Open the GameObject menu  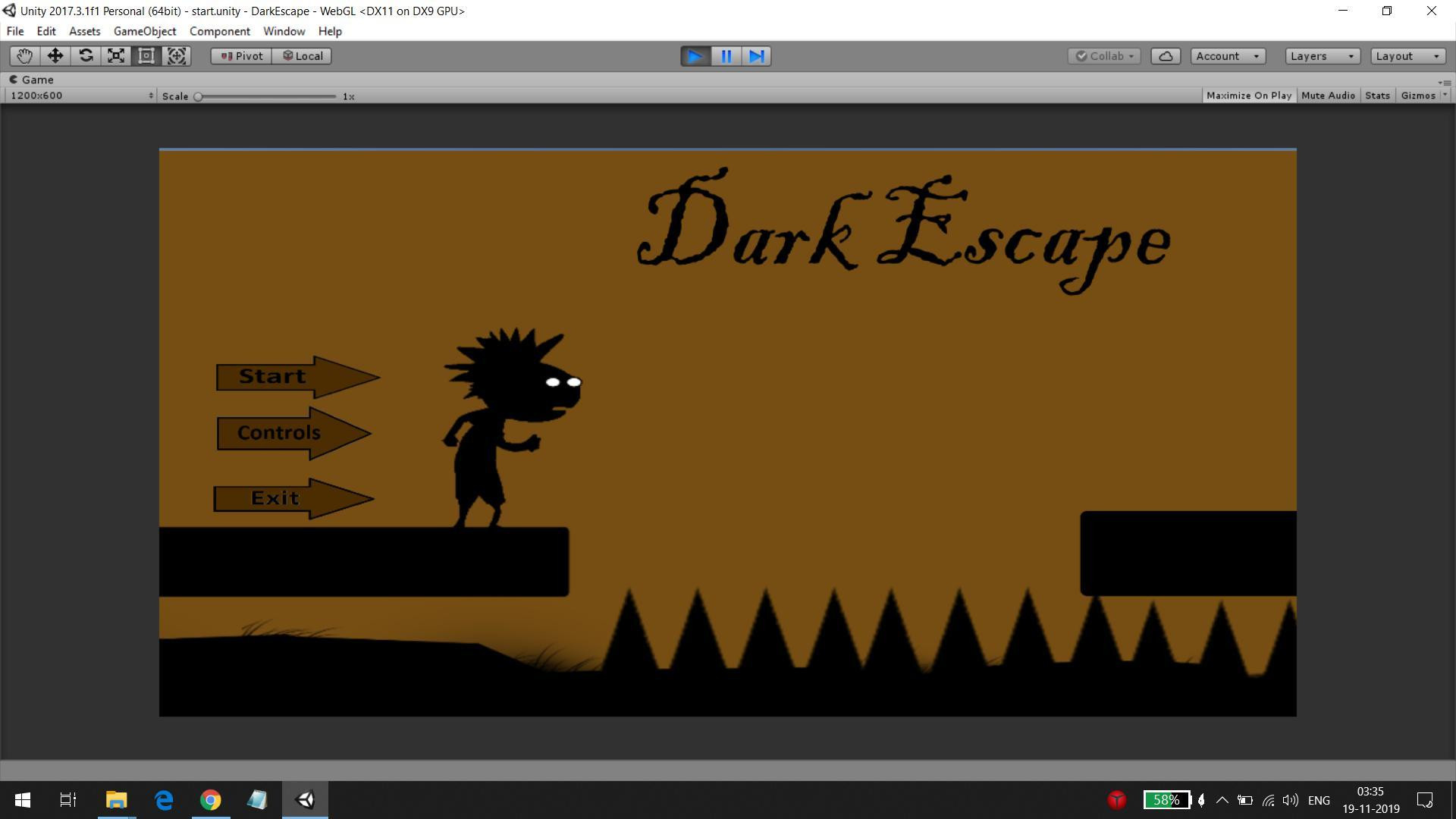pyautogui.click(x=145, y=31)
